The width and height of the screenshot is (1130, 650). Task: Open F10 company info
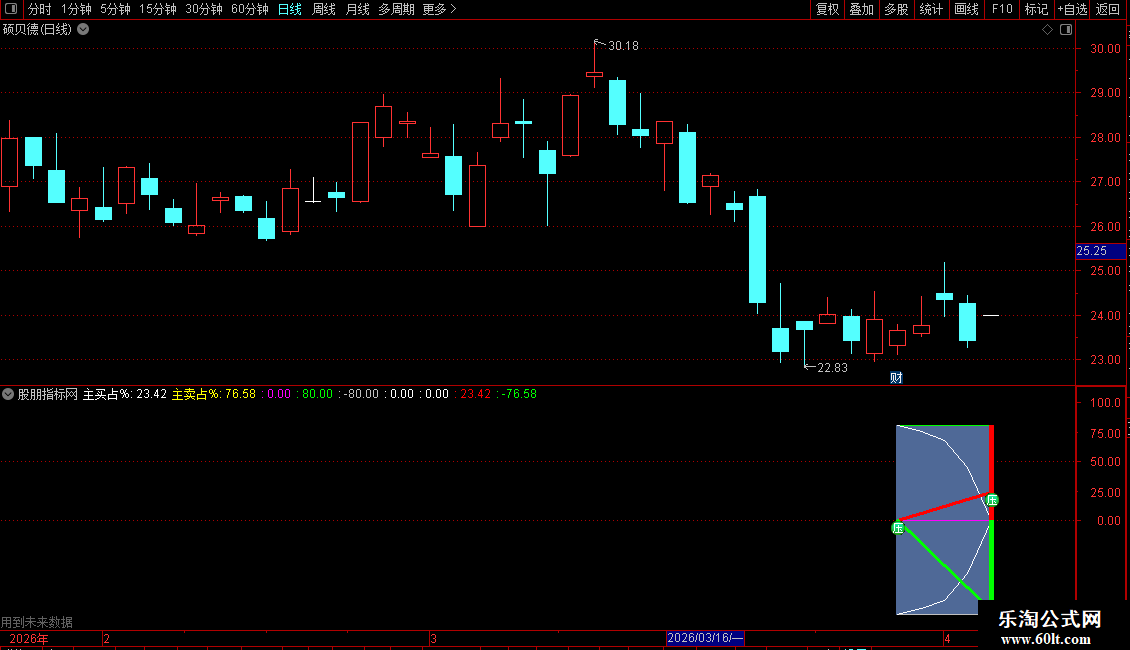click(x=1002, y=9)
